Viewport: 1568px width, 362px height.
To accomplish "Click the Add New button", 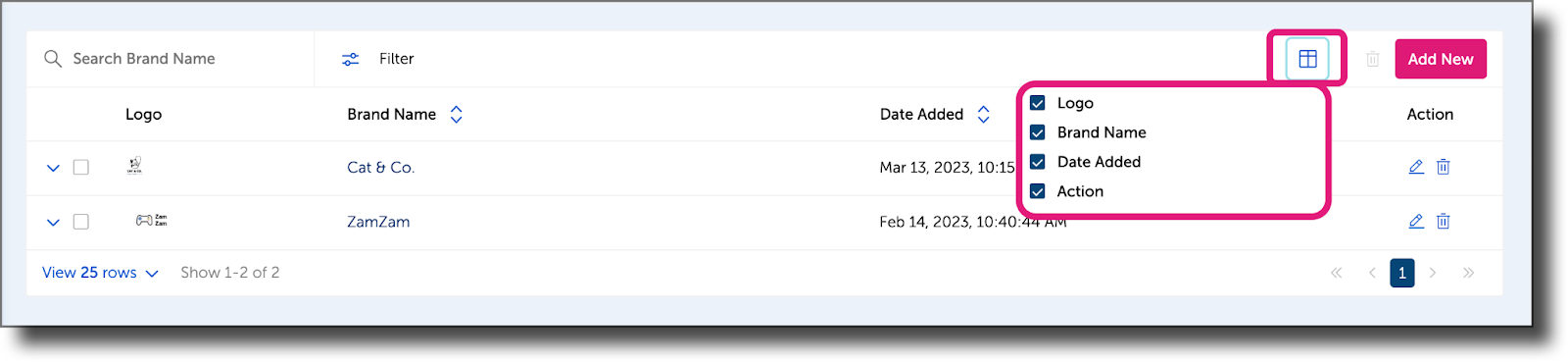I will point(1441,59).
